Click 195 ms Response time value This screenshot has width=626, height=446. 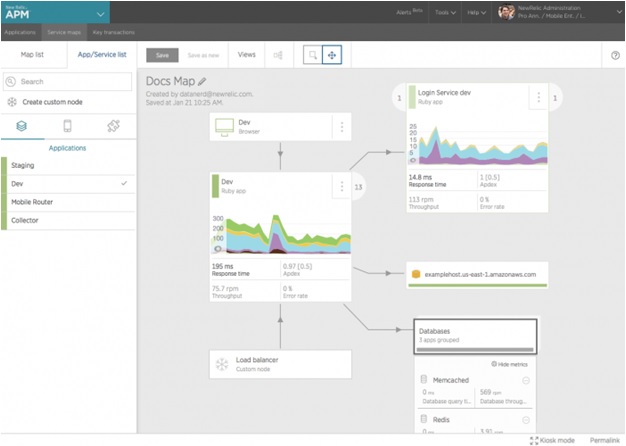(x=230, y=270)
